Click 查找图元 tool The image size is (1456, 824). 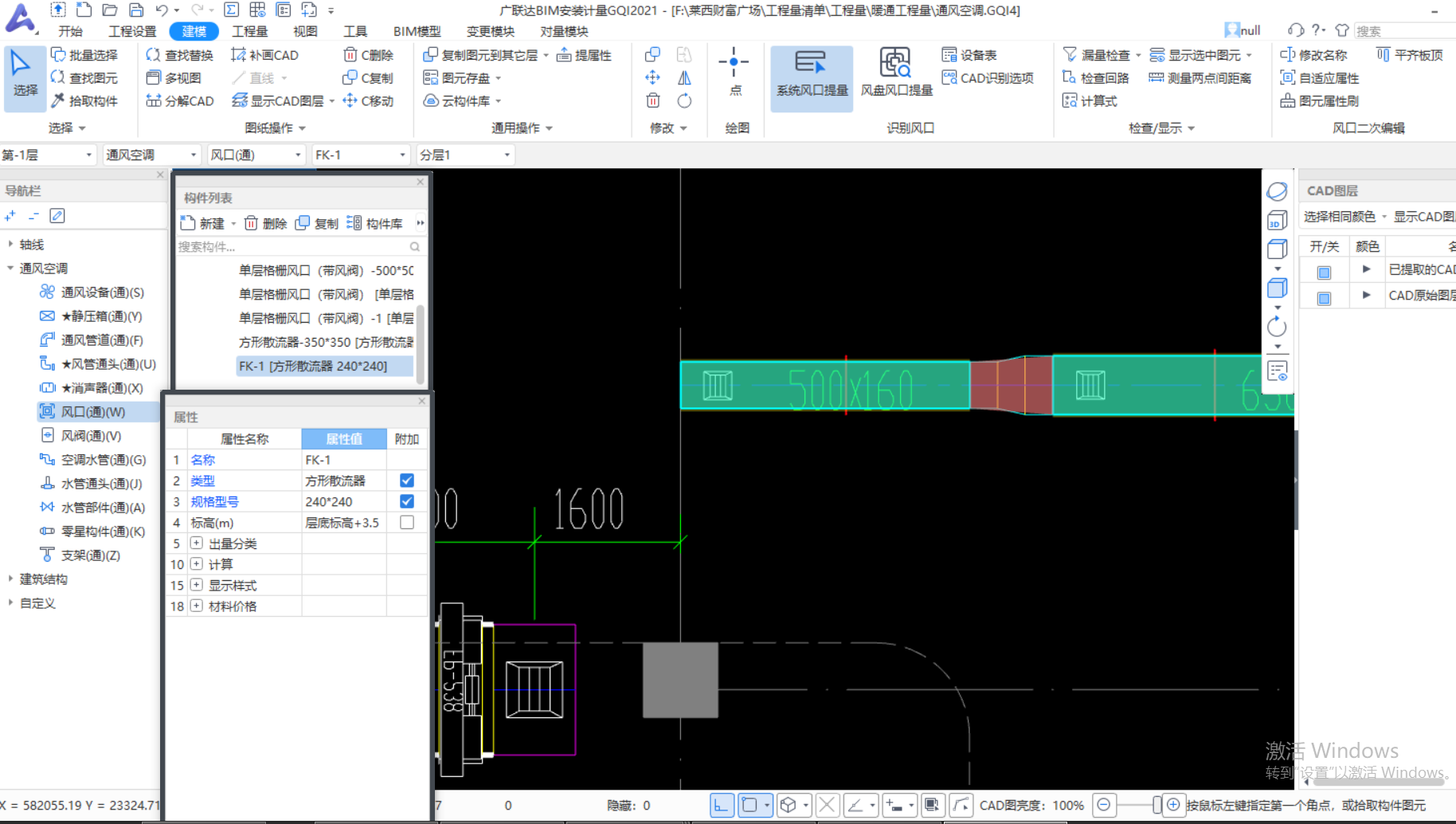84,78
